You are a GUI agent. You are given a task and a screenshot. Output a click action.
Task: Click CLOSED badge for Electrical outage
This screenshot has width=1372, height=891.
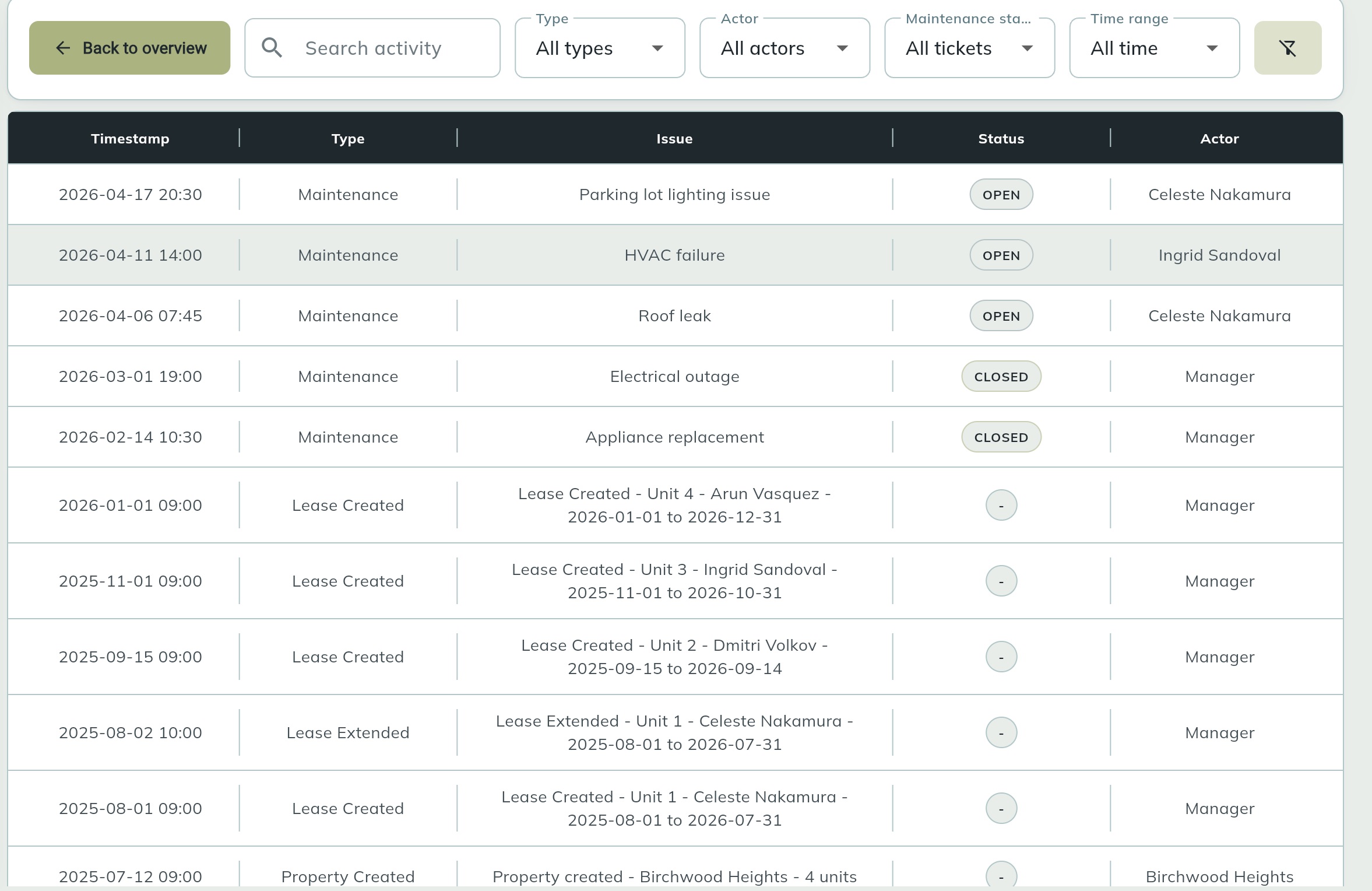[x=1001, y=377]
